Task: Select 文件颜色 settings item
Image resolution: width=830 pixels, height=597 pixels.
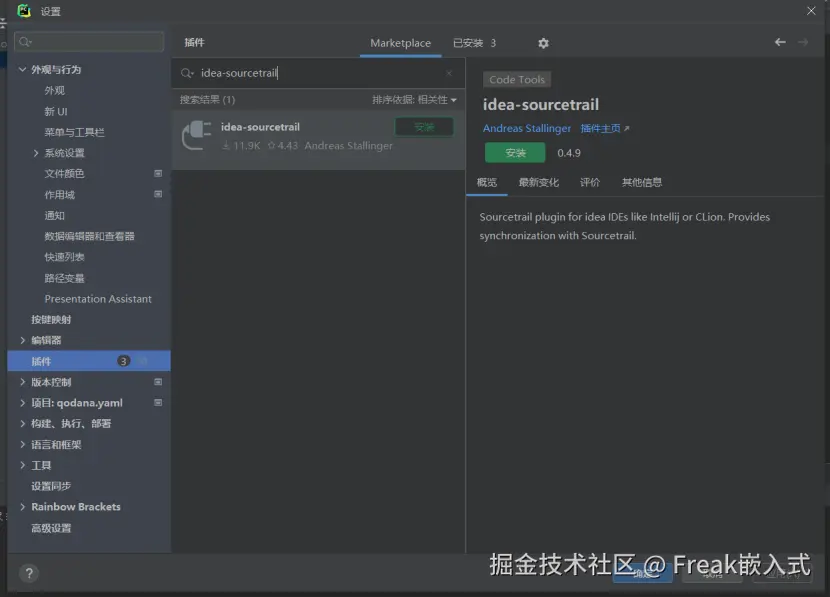Action: [x=64, y=174]
